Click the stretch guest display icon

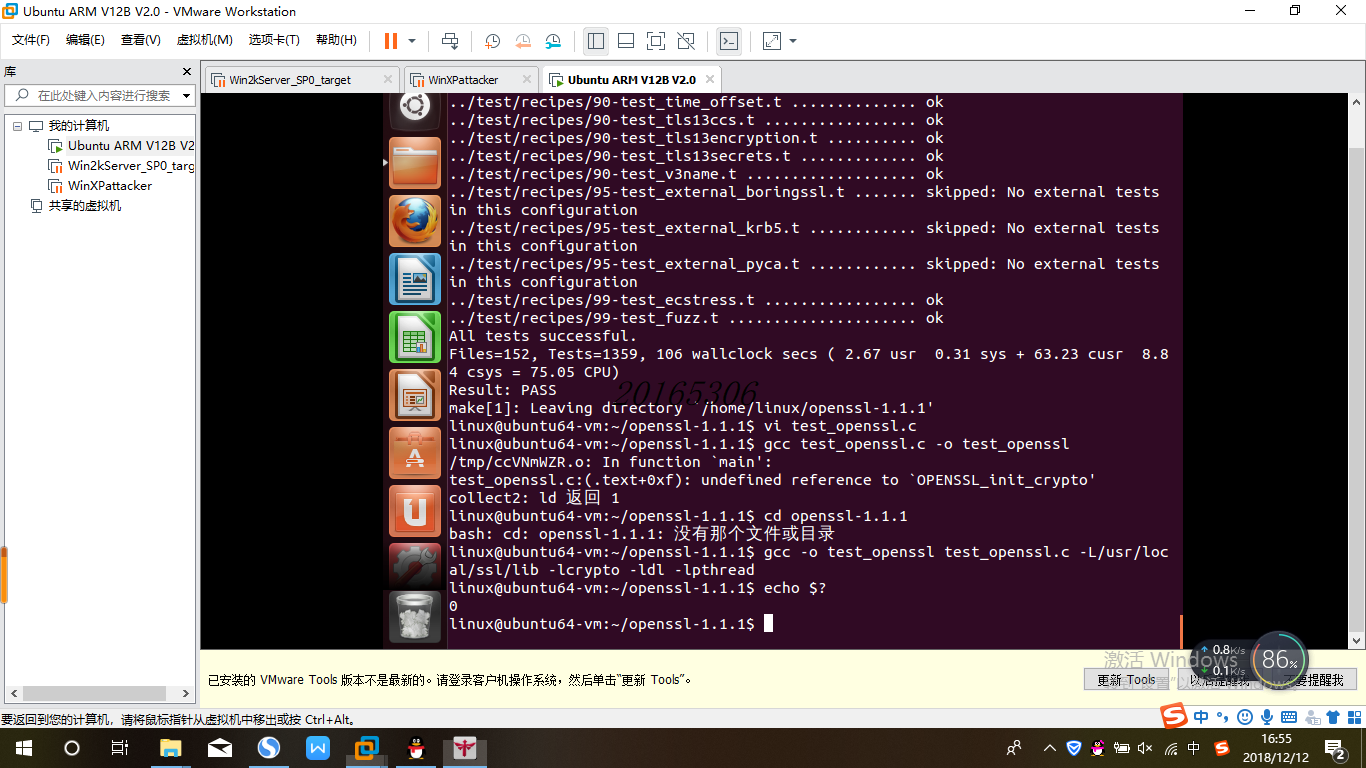click(772, 41)
